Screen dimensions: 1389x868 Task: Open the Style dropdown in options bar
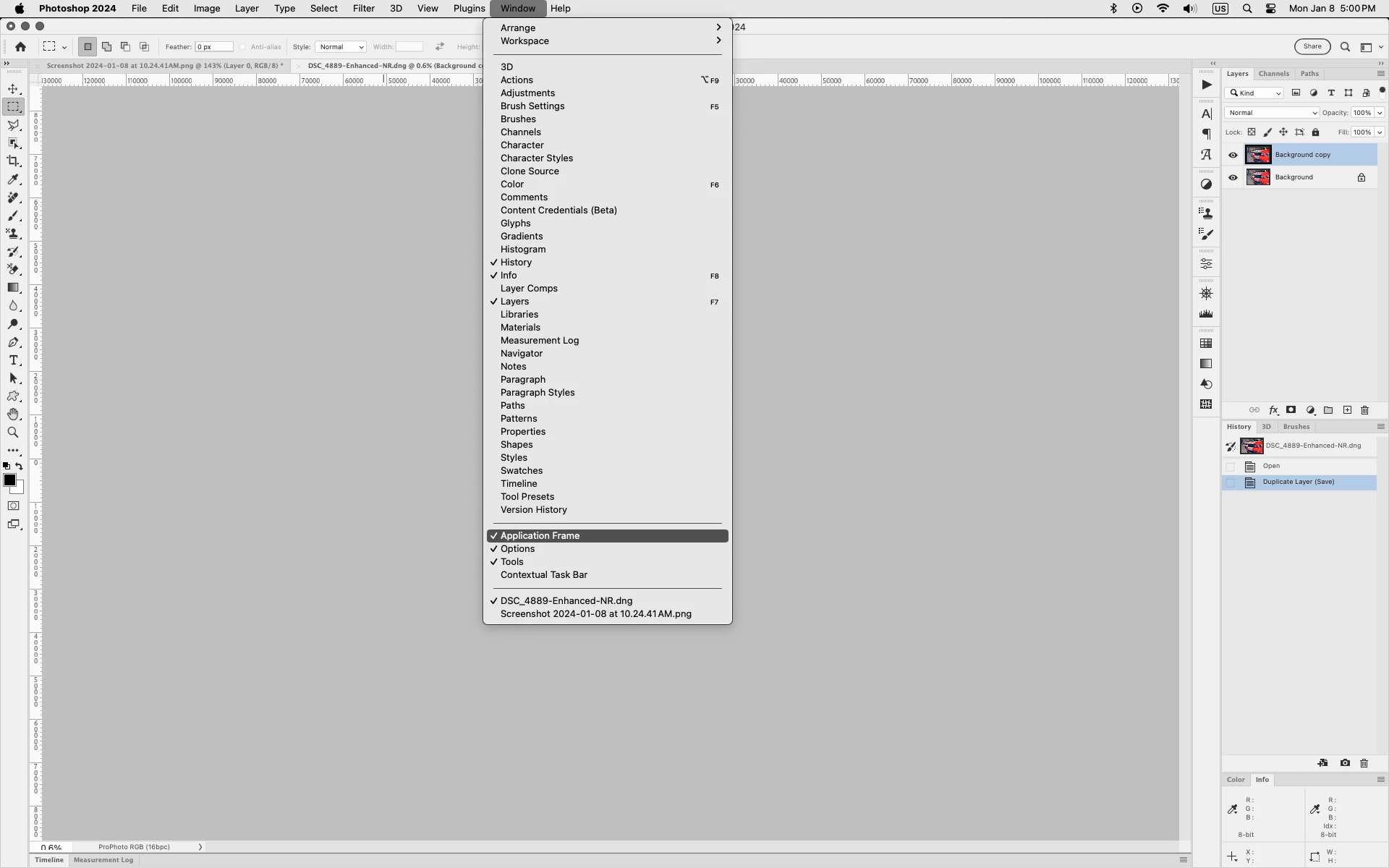pos(341,47)
